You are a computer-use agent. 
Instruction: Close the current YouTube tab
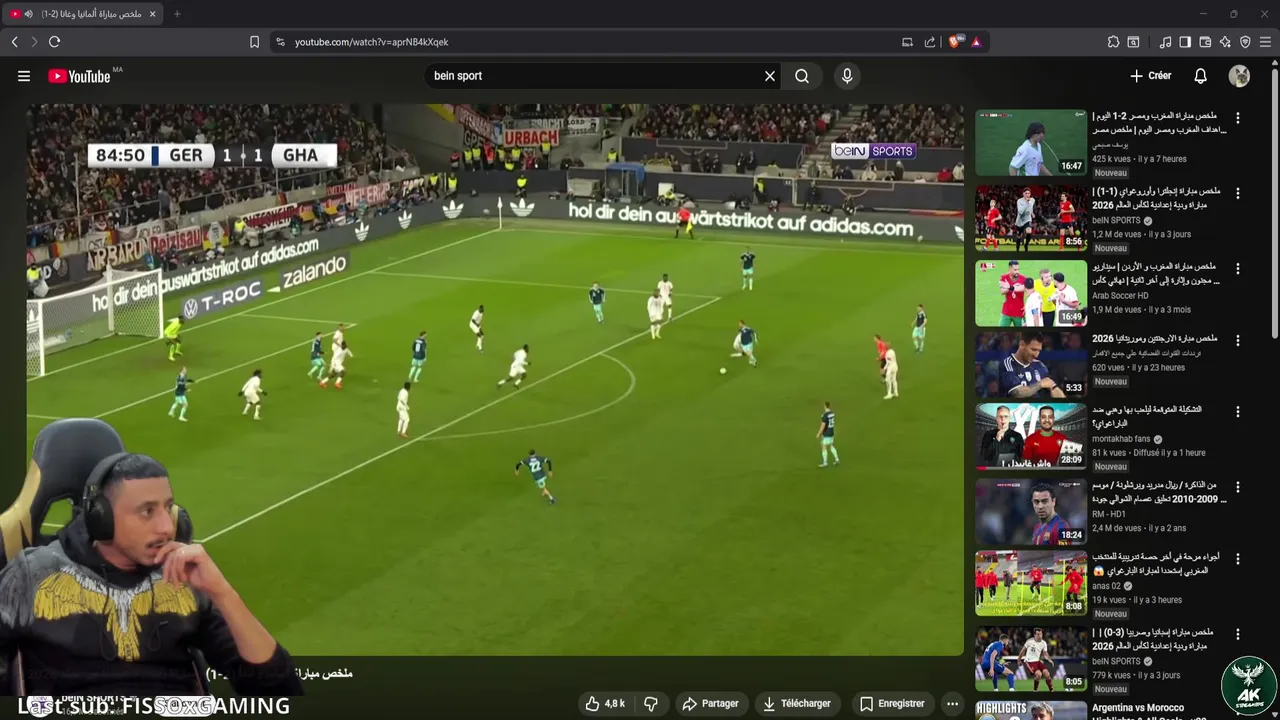155,14
